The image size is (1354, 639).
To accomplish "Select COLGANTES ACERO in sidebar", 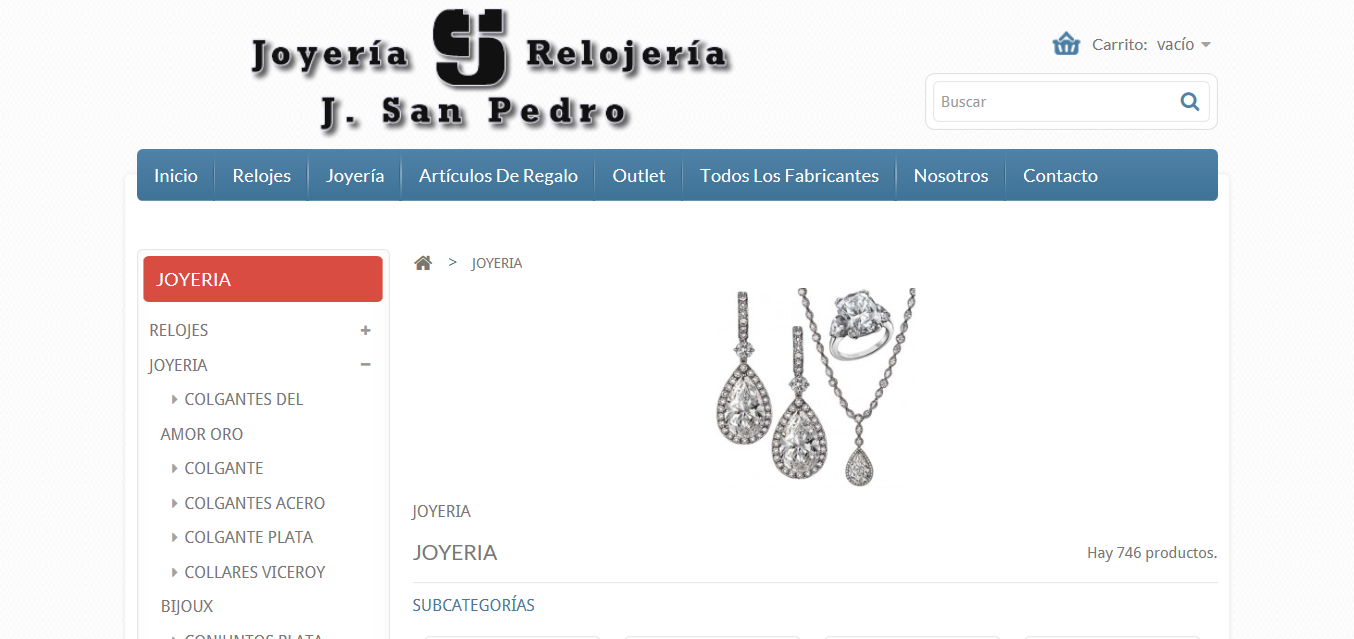I will [255, 503].
